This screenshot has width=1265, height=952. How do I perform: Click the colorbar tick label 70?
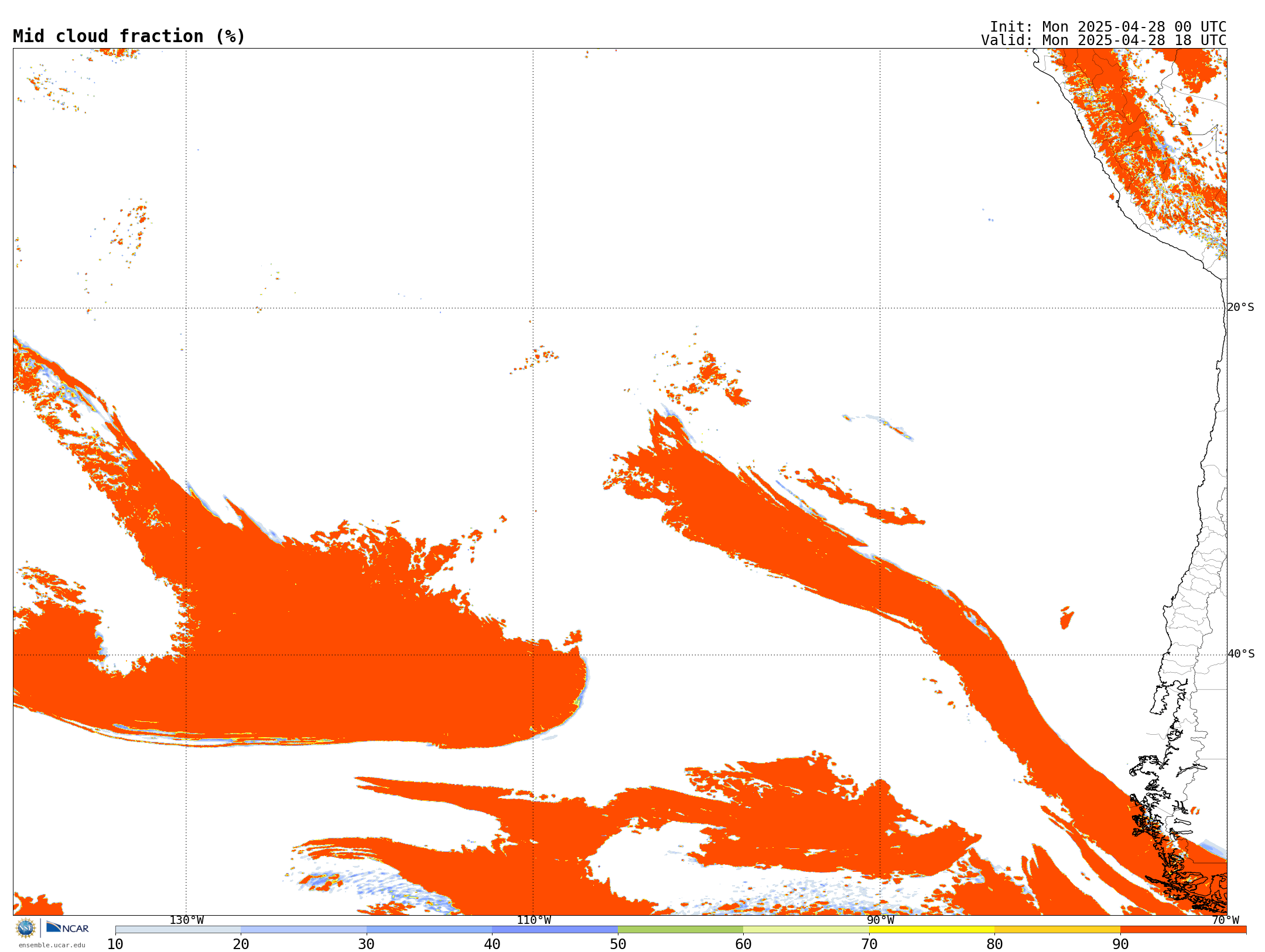tap(869, 944)
